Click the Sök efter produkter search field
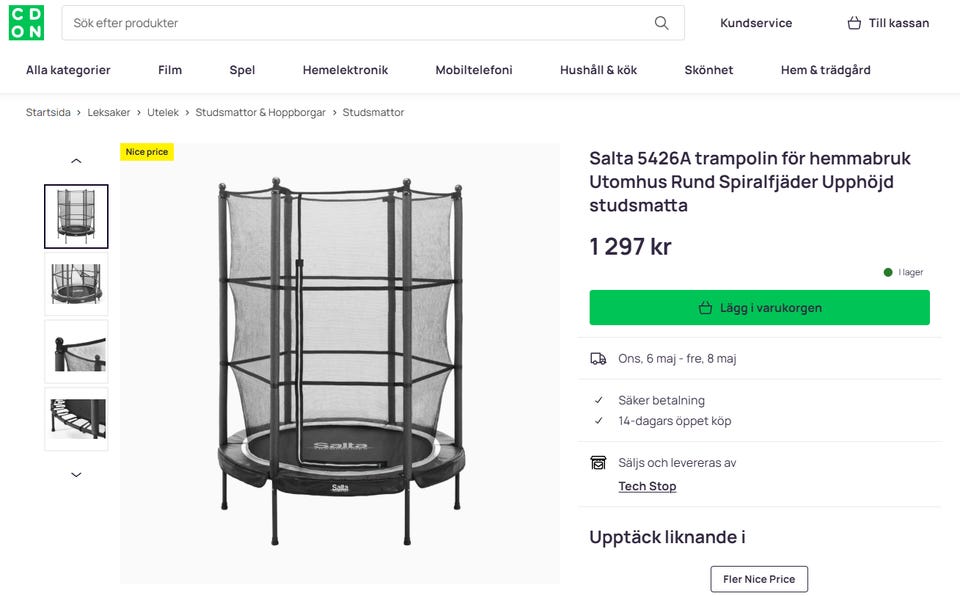 300,22
